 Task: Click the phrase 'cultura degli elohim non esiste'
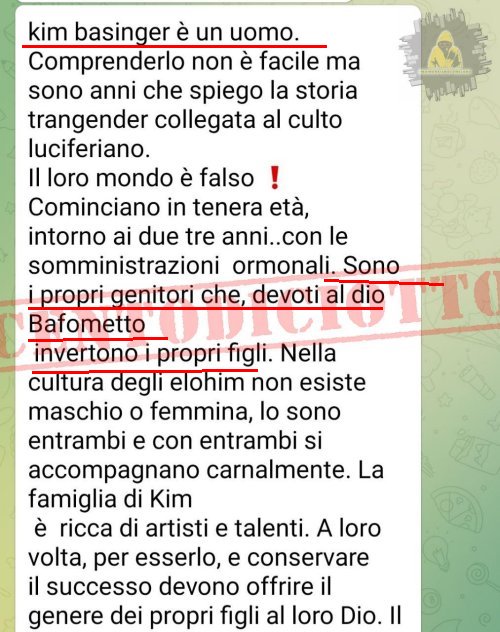197,382
